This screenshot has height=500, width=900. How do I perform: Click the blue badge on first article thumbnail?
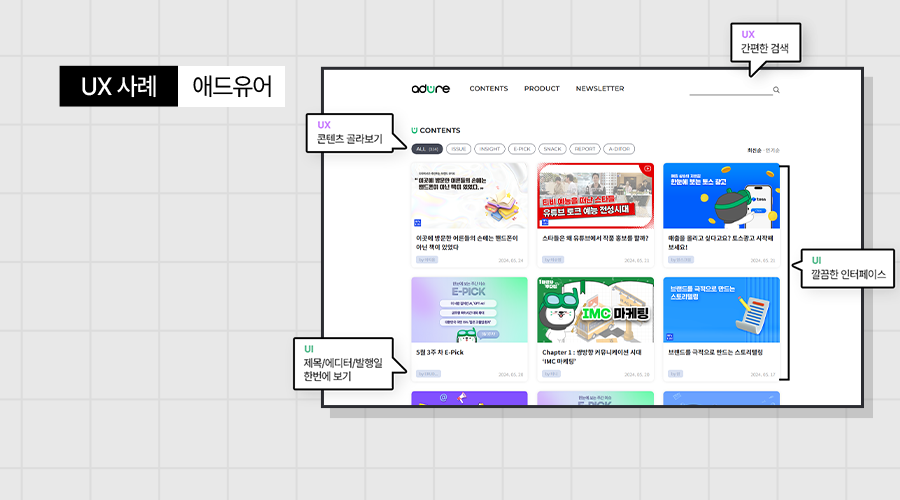point(417,222)
